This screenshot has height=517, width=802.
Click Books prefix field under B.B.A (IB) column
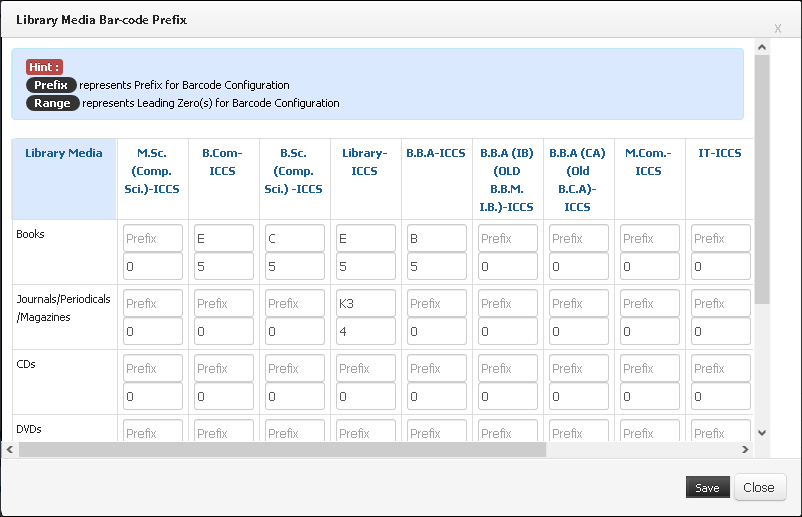(508, 238)
